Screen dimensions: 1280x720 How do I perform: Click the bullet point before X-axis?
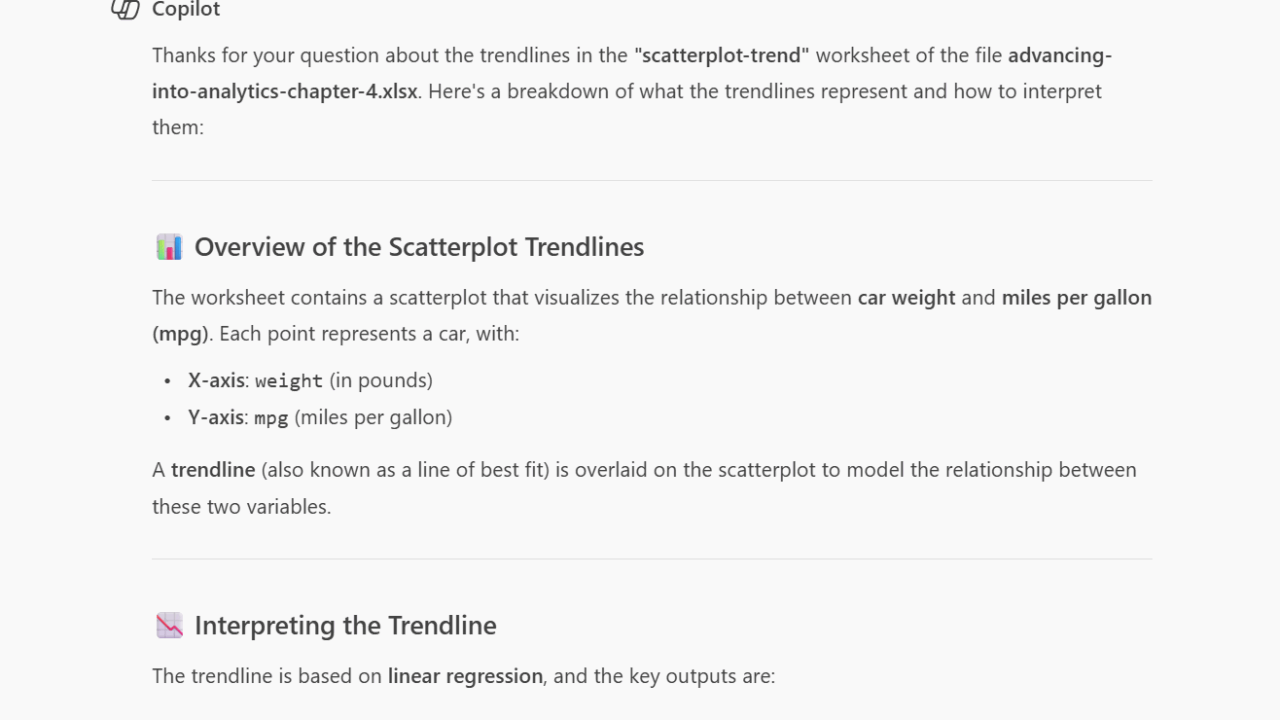(x=167, y=381)
